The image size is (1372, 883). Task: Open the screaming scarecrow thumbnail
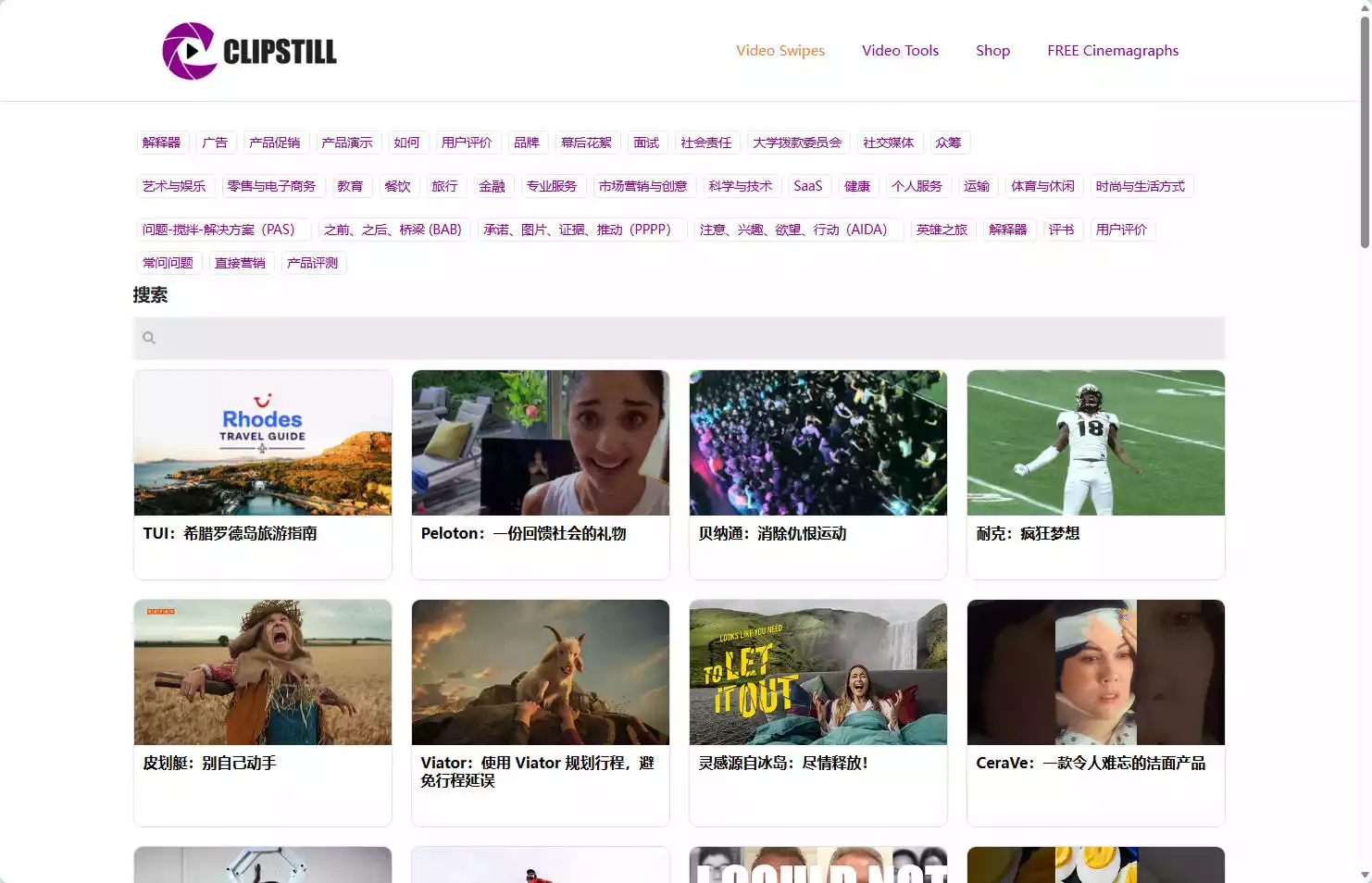point(263,672)
